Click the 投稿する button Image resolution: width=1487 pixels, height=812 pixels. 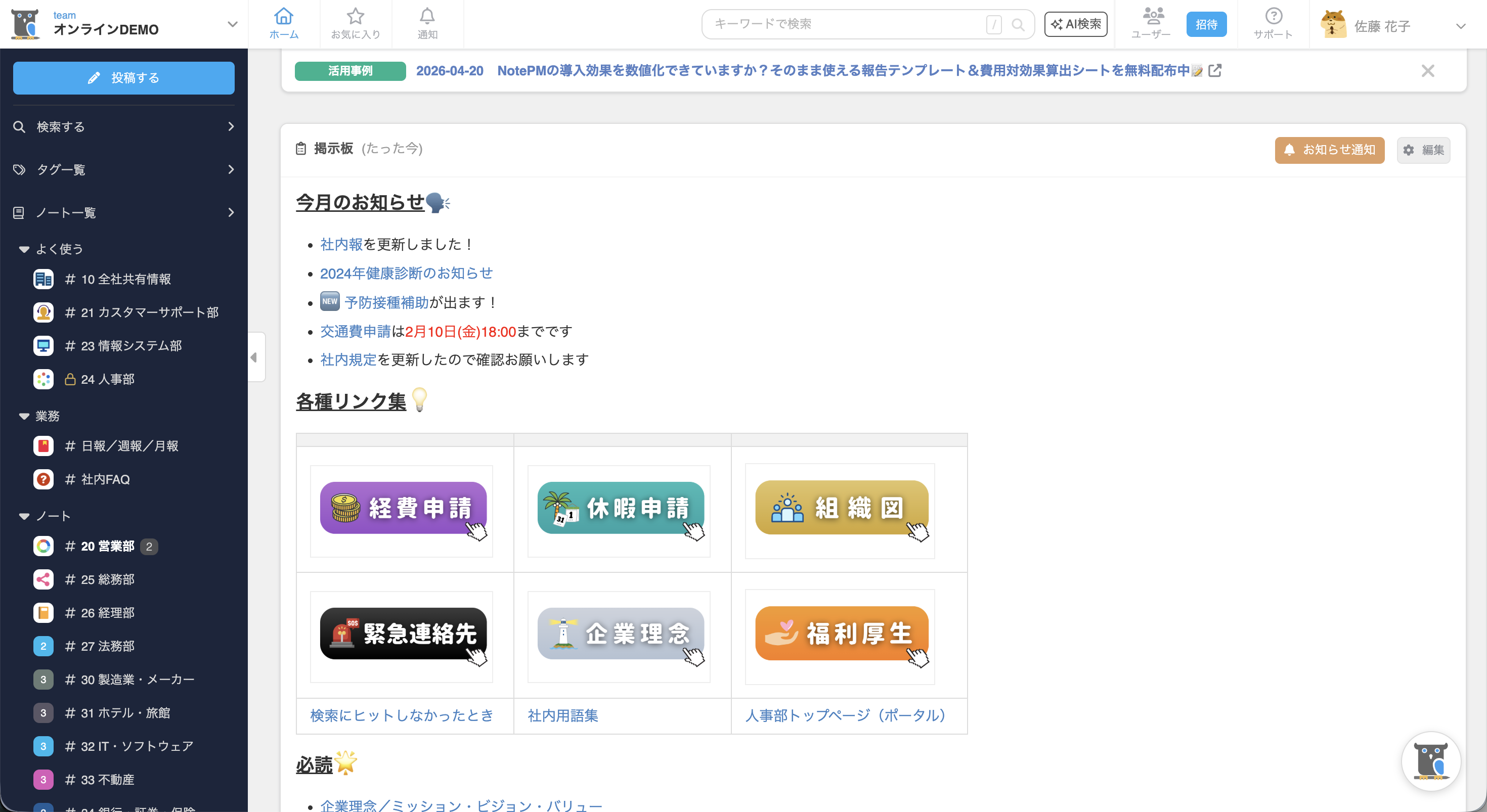click(x=123, y=78)
